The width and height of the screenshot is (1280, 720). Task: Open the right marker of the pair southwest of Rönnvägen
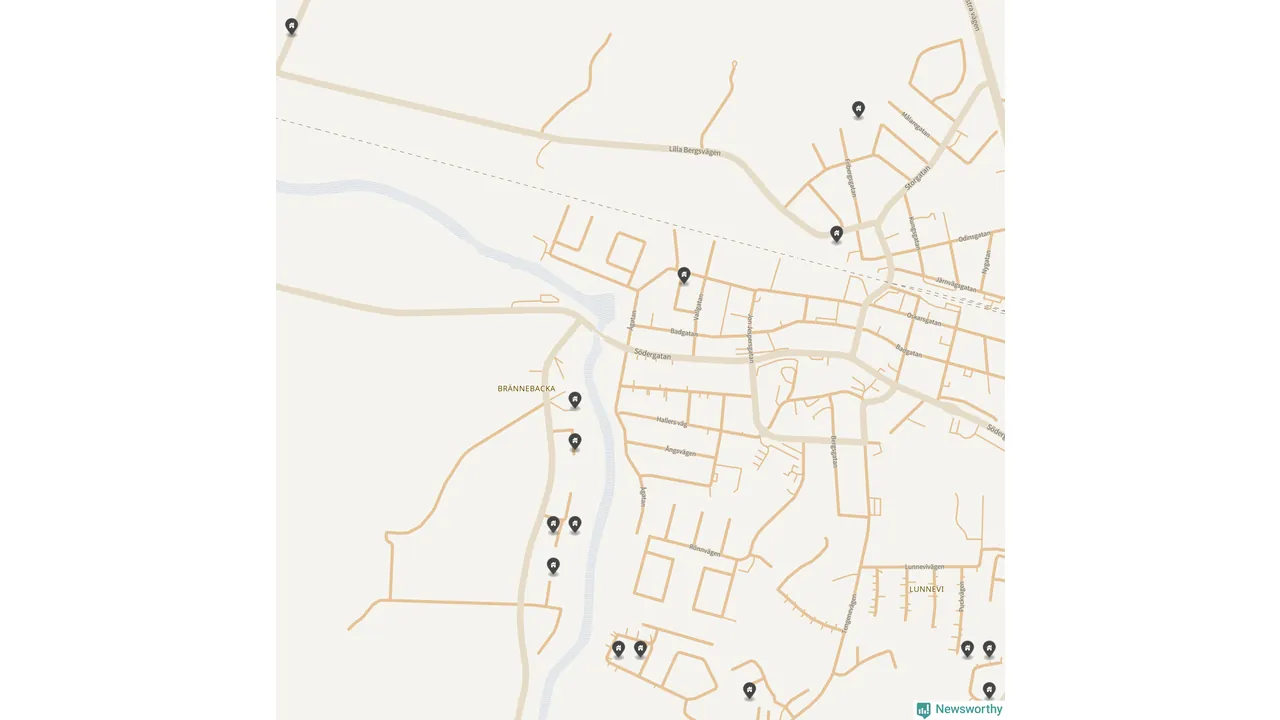tap(640, 649)
